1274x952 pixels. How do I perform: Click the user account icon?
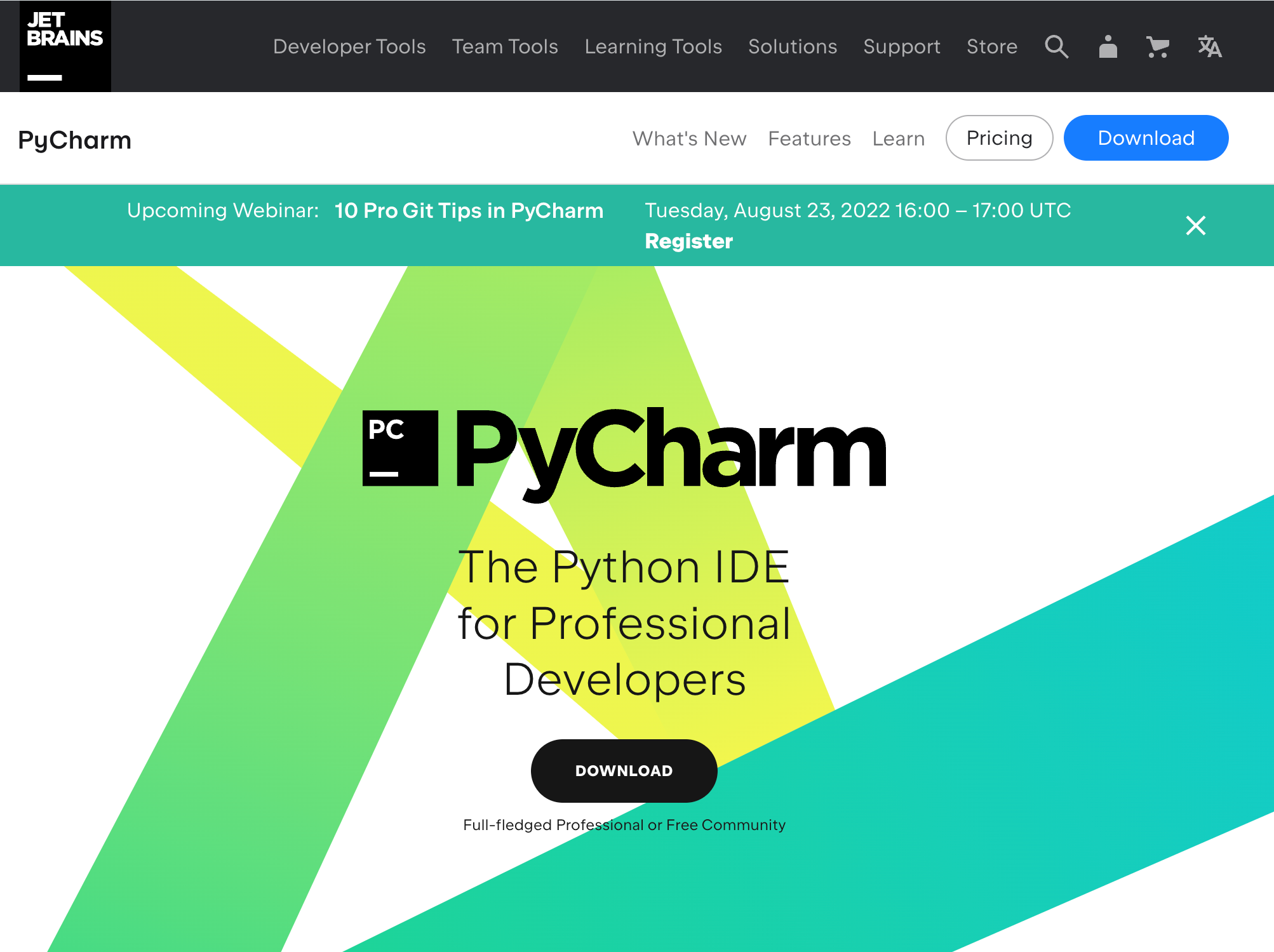point(1108,46)
